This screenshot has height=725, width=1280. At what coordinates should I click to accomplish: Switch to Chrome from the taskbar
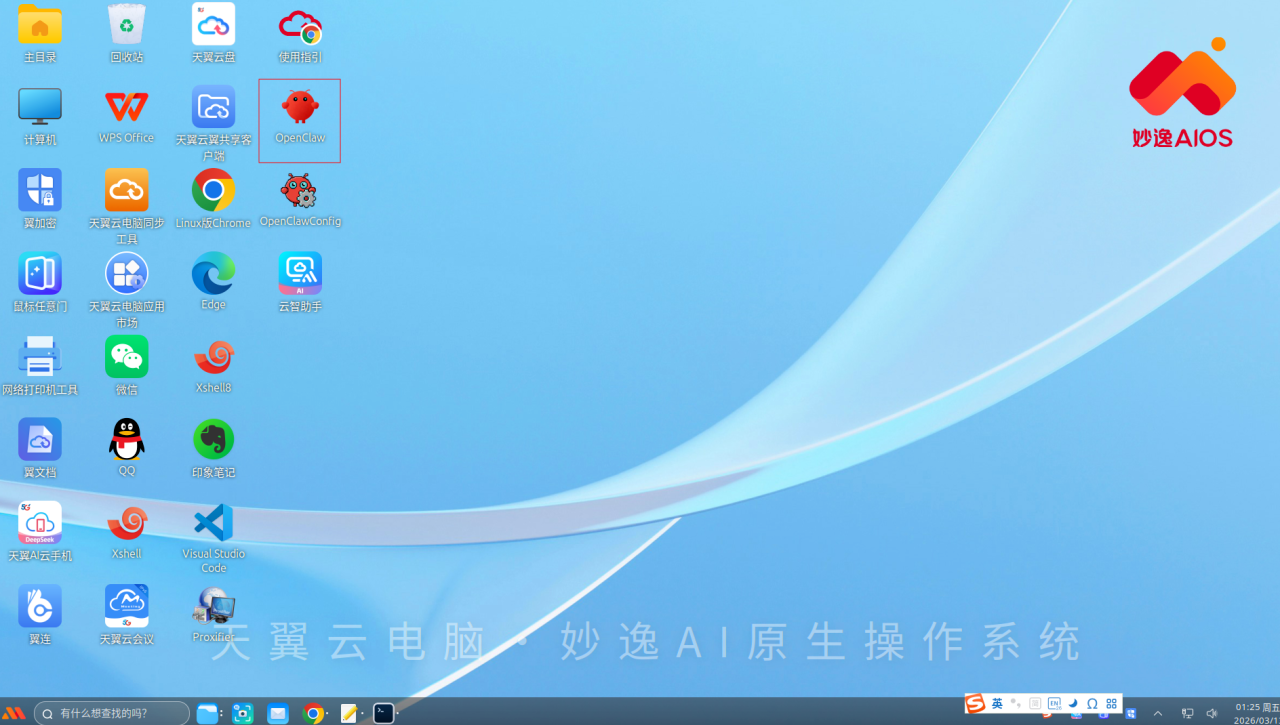pyautogui.click(x=314, y=713)
